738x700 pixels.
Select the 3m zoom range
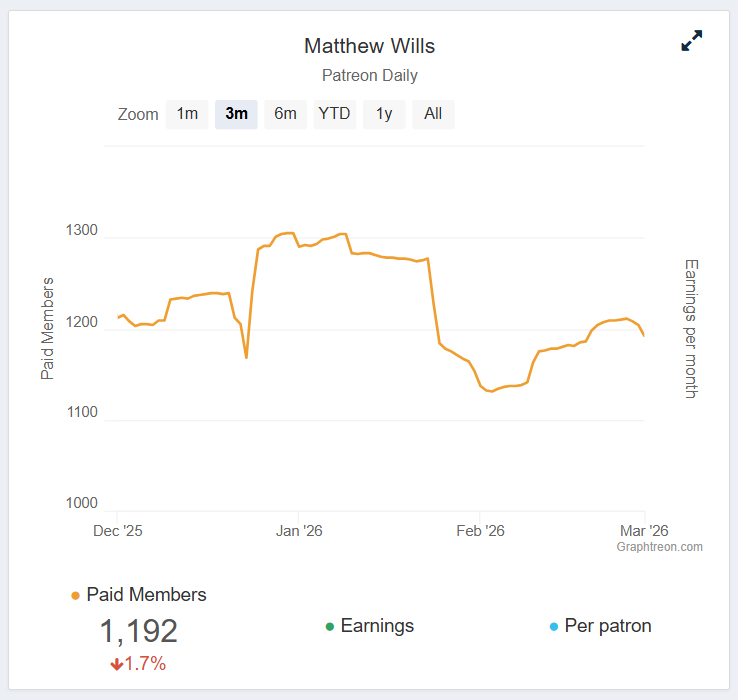click(236, 114)
